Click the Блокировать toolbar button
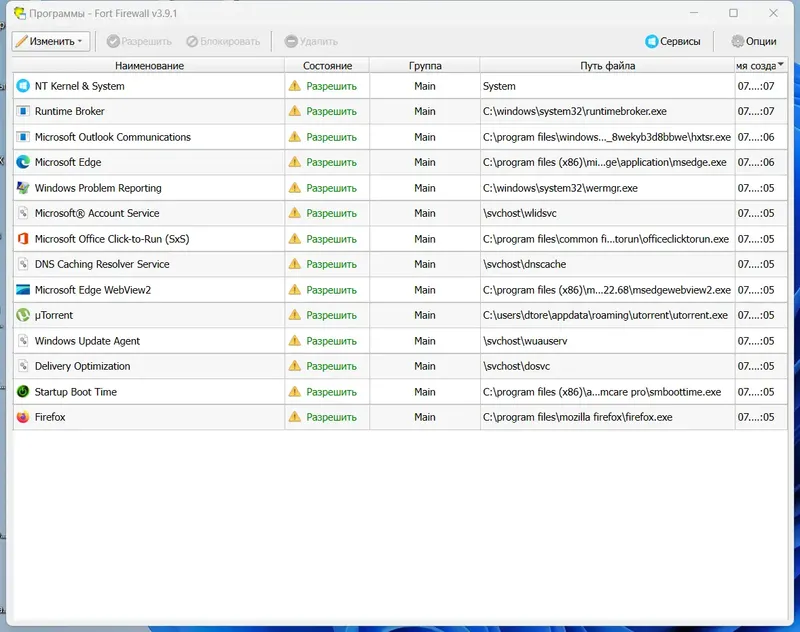Image resolution: width=800 pixels, height=632 pixels. click(x=223, y=41)
